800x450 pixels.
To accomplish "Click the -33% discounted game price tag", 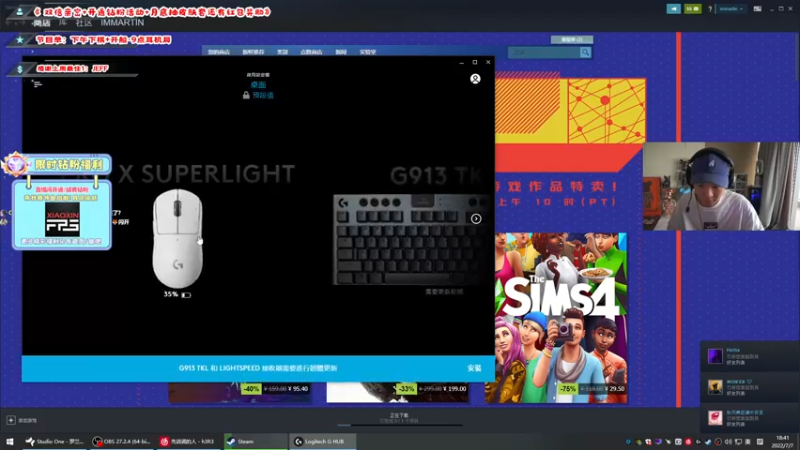I will 431,389.
